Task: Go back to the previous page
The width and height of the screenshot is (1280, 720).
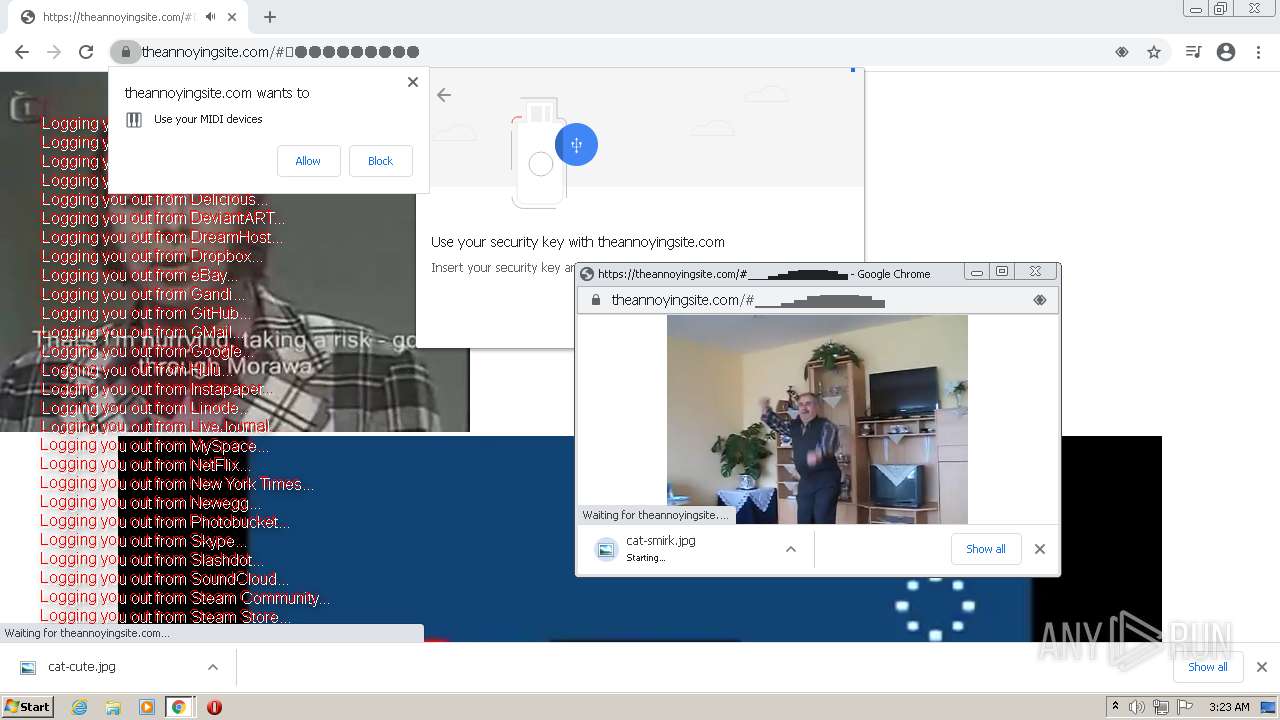Action: point(22,52)
